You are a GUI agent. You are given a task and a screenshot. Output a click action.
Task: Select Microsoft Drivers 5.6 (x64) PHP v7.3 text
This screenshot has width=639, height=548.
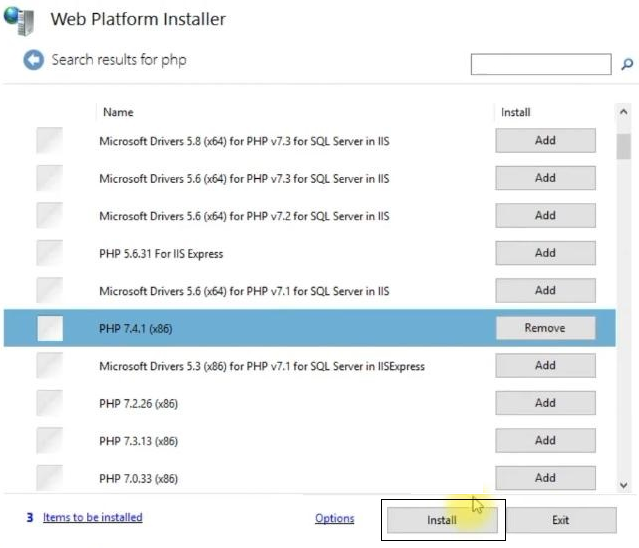coord(244,179)
